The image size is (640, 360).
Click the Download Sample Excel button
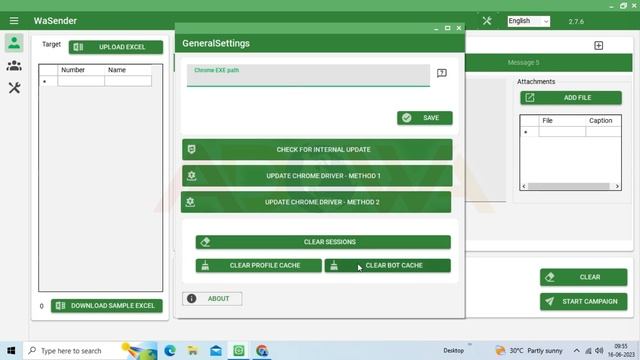107,306
